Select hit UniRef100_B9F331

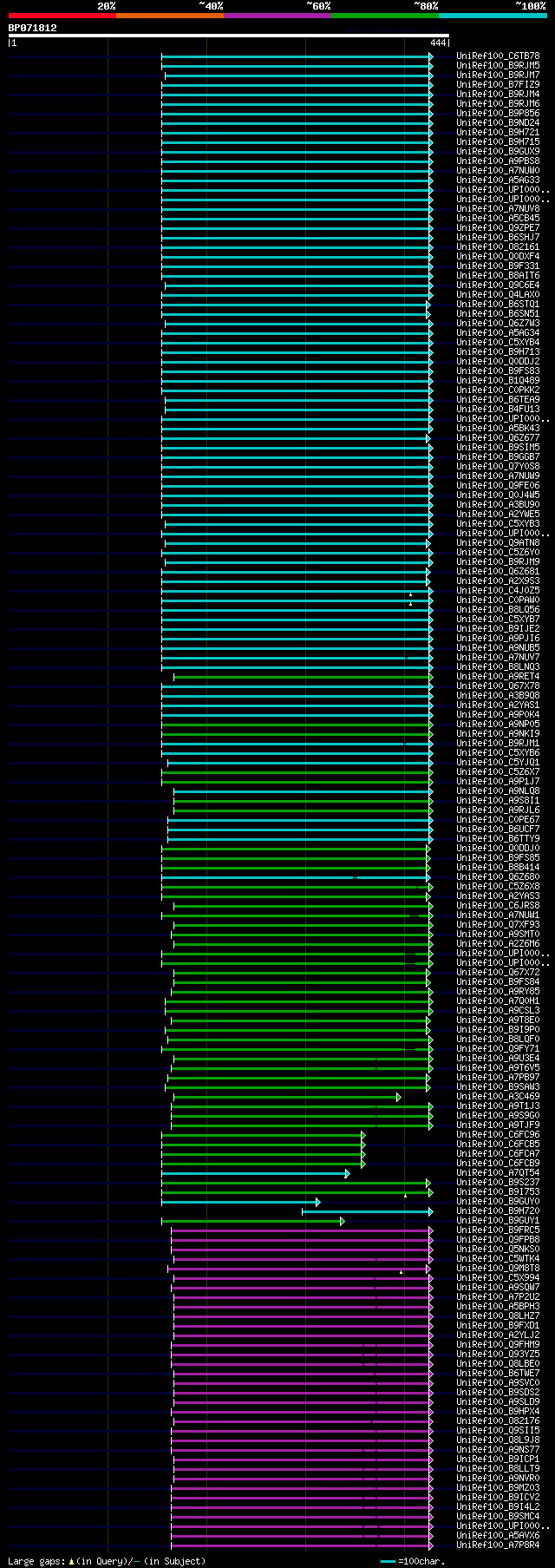click(498, 266)
